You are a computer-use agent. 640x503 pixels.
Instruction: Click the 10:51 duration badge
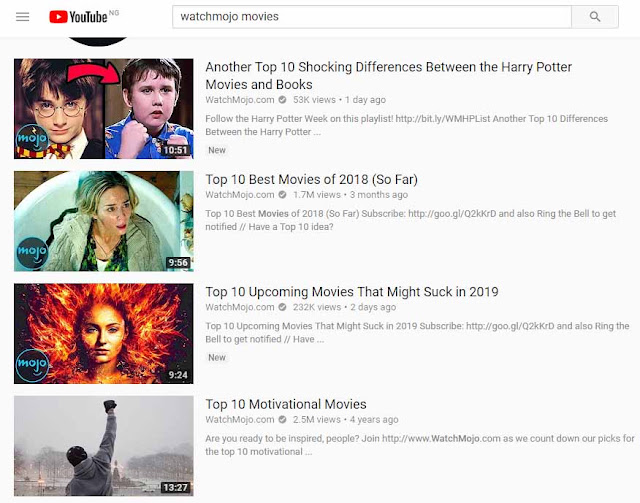176,150
